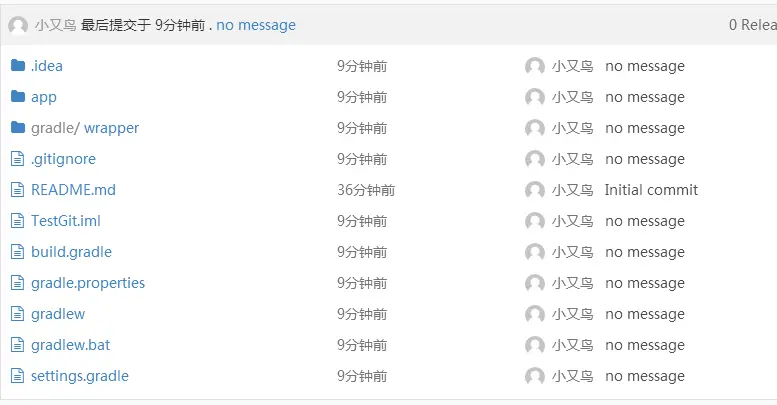Viewport: 777px width, 405px height.
Task: Click the README.md file icon
Action: [17, 190]
